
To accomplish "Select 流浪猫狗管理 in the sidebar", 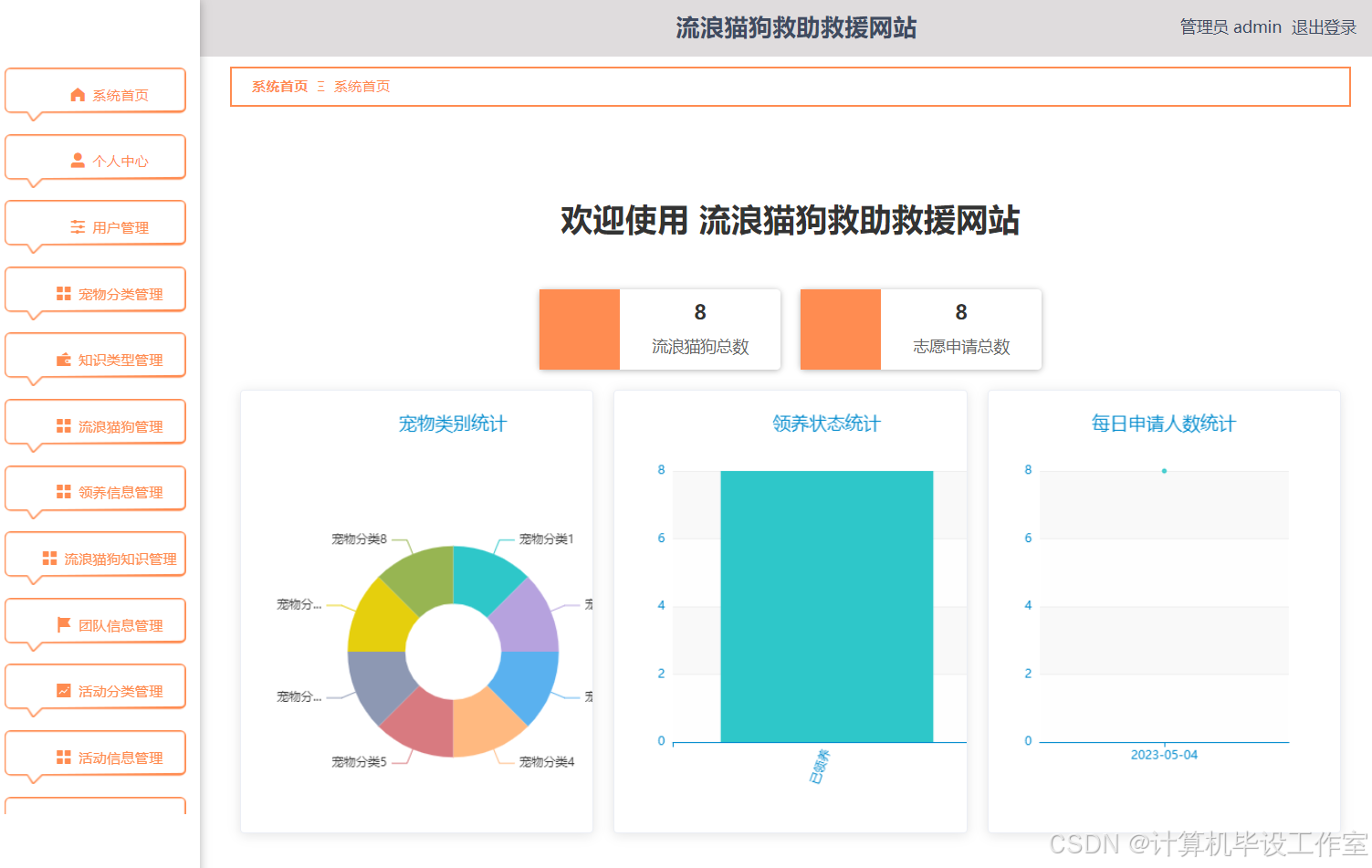I will coord(95,423).
